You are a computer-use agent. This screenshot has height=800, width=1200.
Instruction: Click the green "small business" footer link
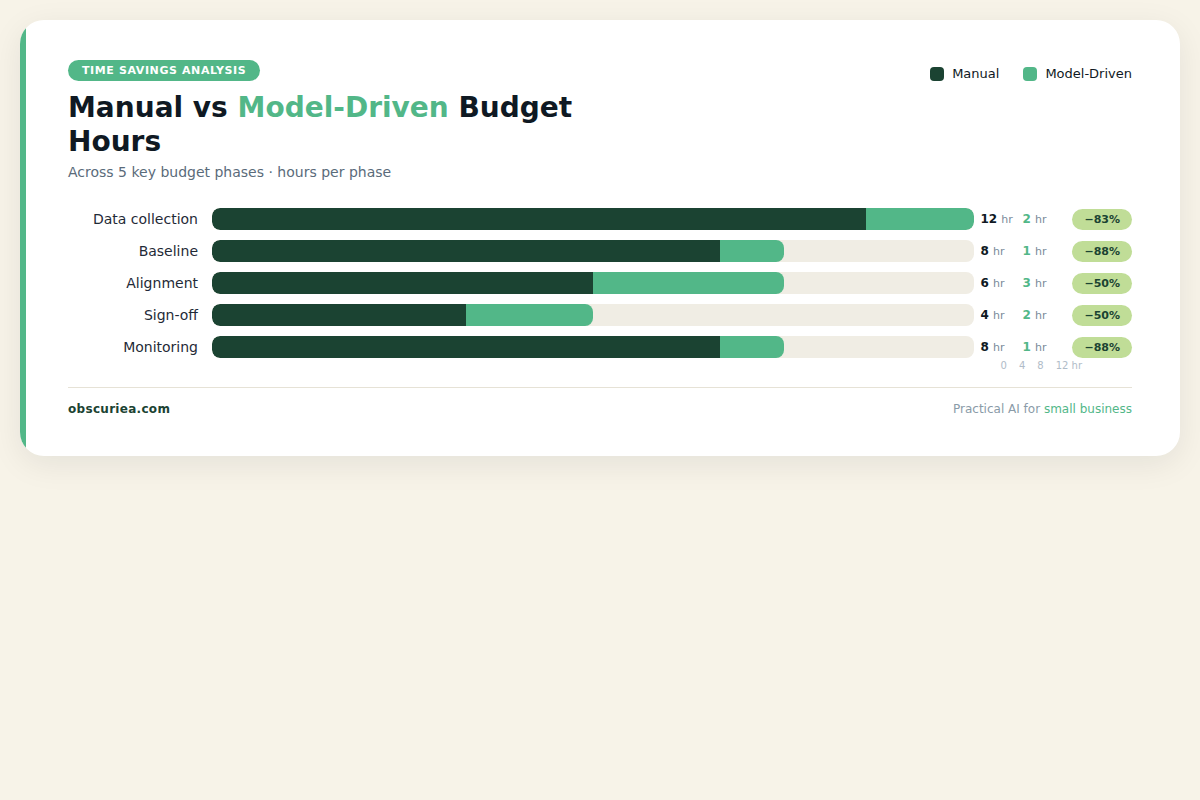point(1088,409)
